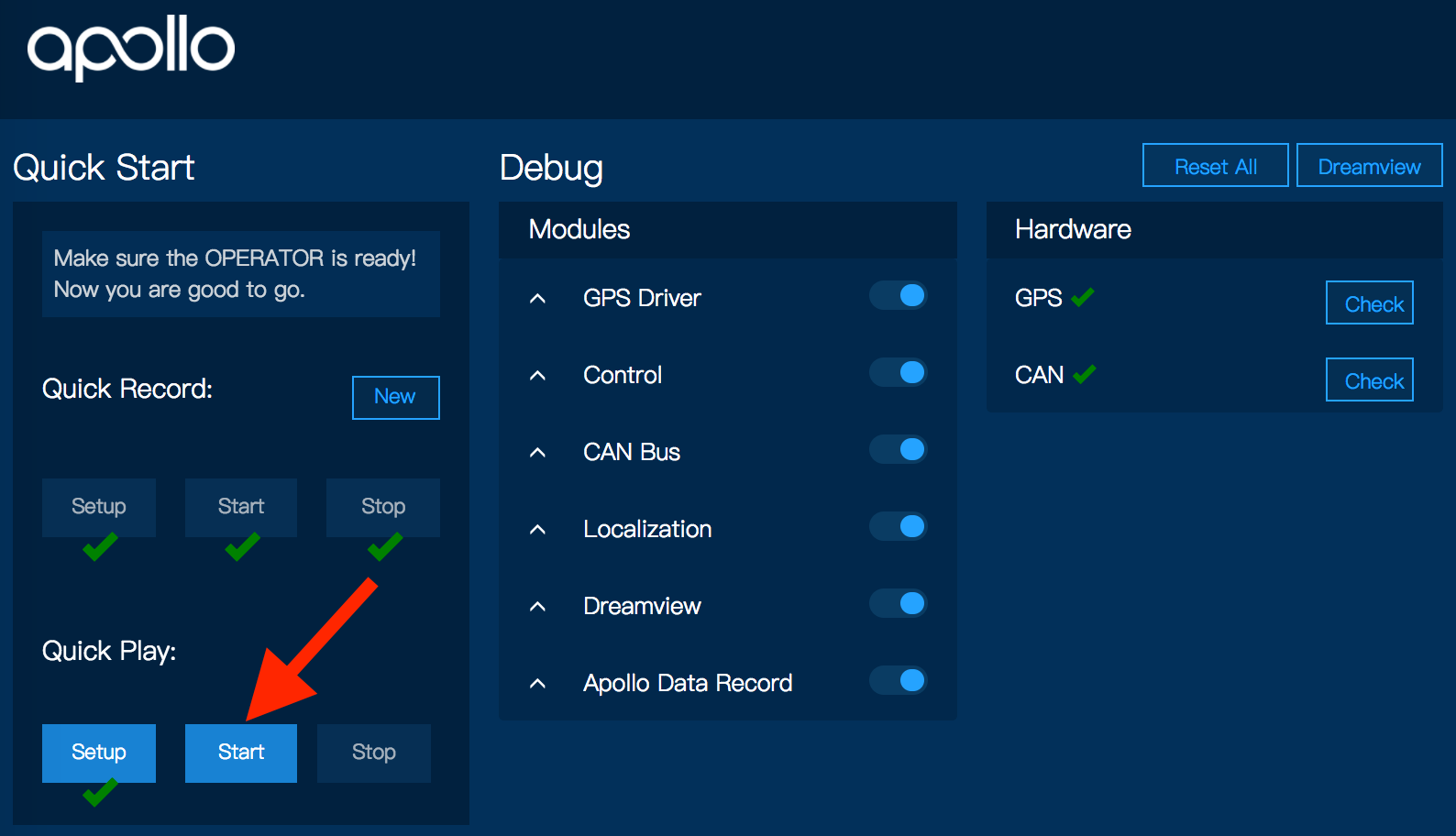
Task: Click checkmark under Quick Record Setup
Action: [x=100, y=547]
